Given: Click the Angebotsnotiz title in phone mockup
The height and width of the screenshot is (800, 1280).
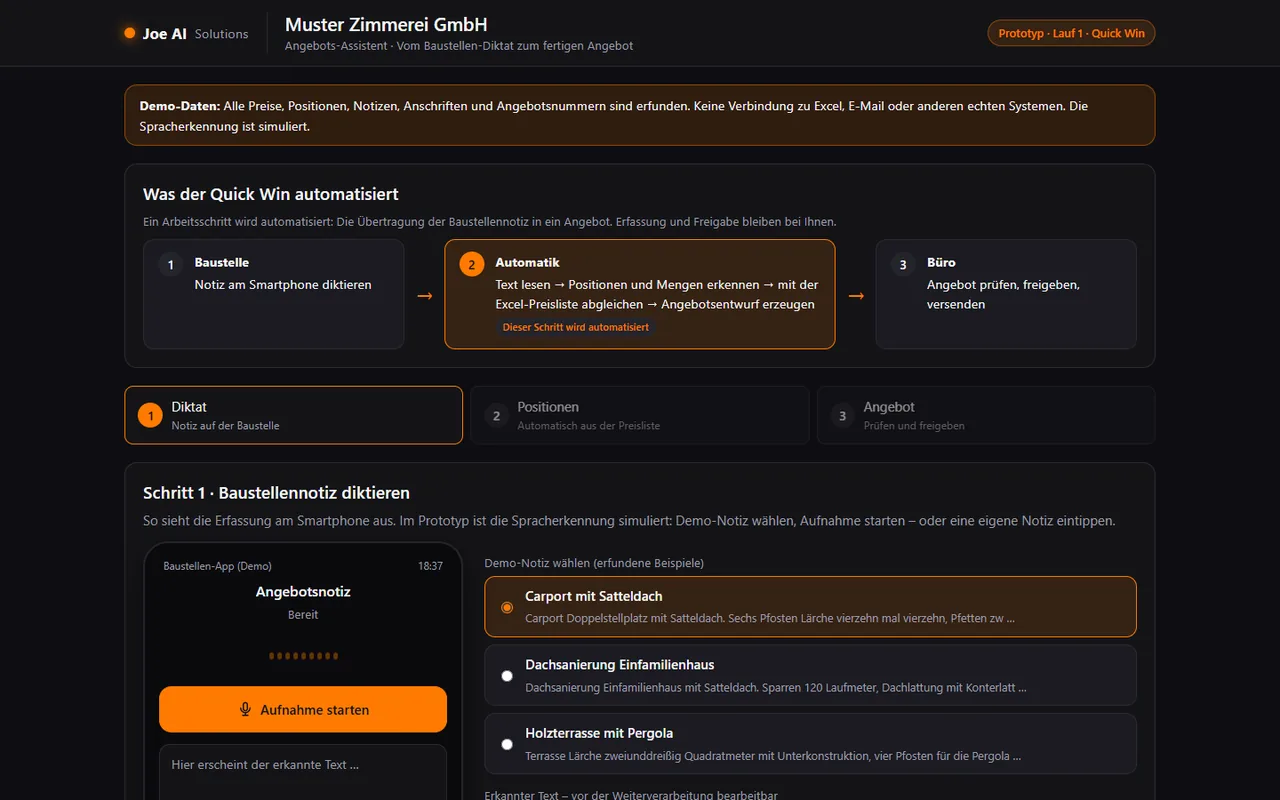Looking at the screenshot, I should pyautogui.click(x=303, y=592).
